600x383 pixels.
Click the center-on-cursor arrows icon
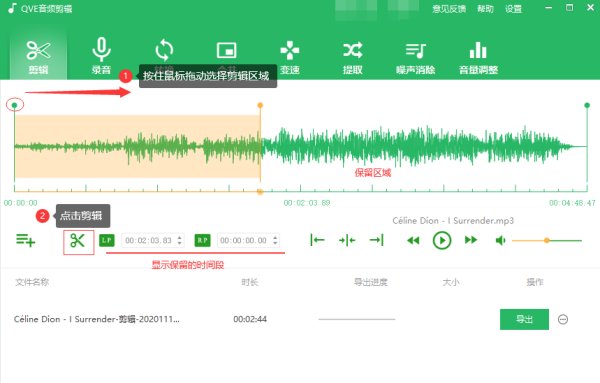347,240
